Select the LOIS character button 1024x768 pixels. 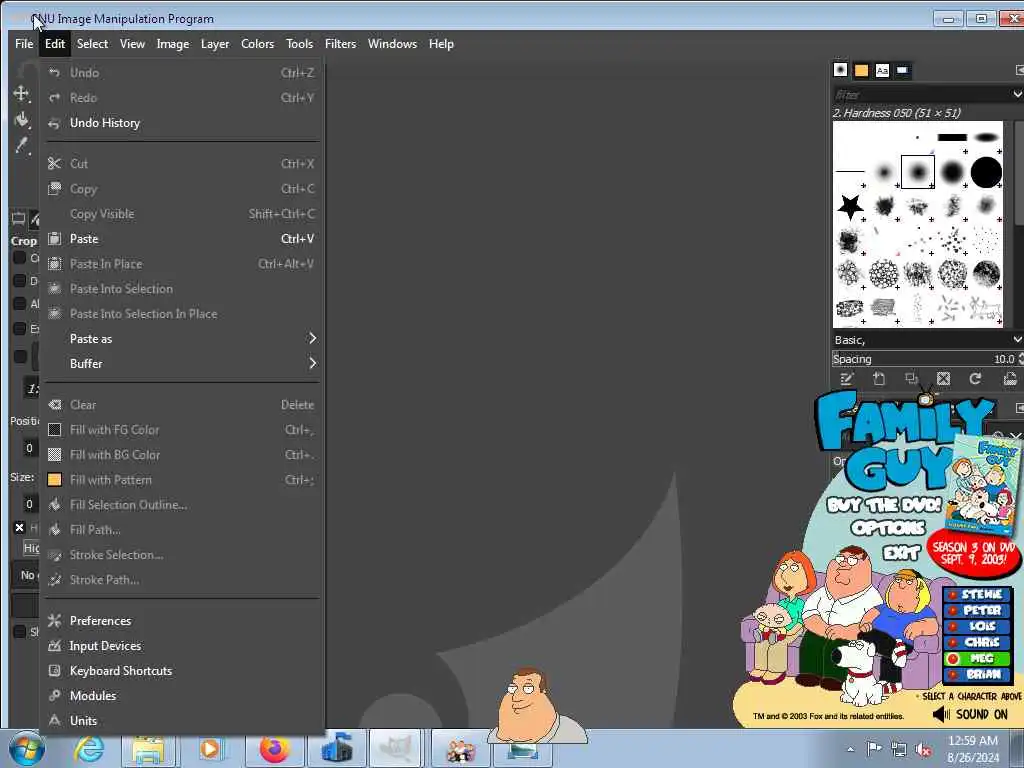point(978,626)
